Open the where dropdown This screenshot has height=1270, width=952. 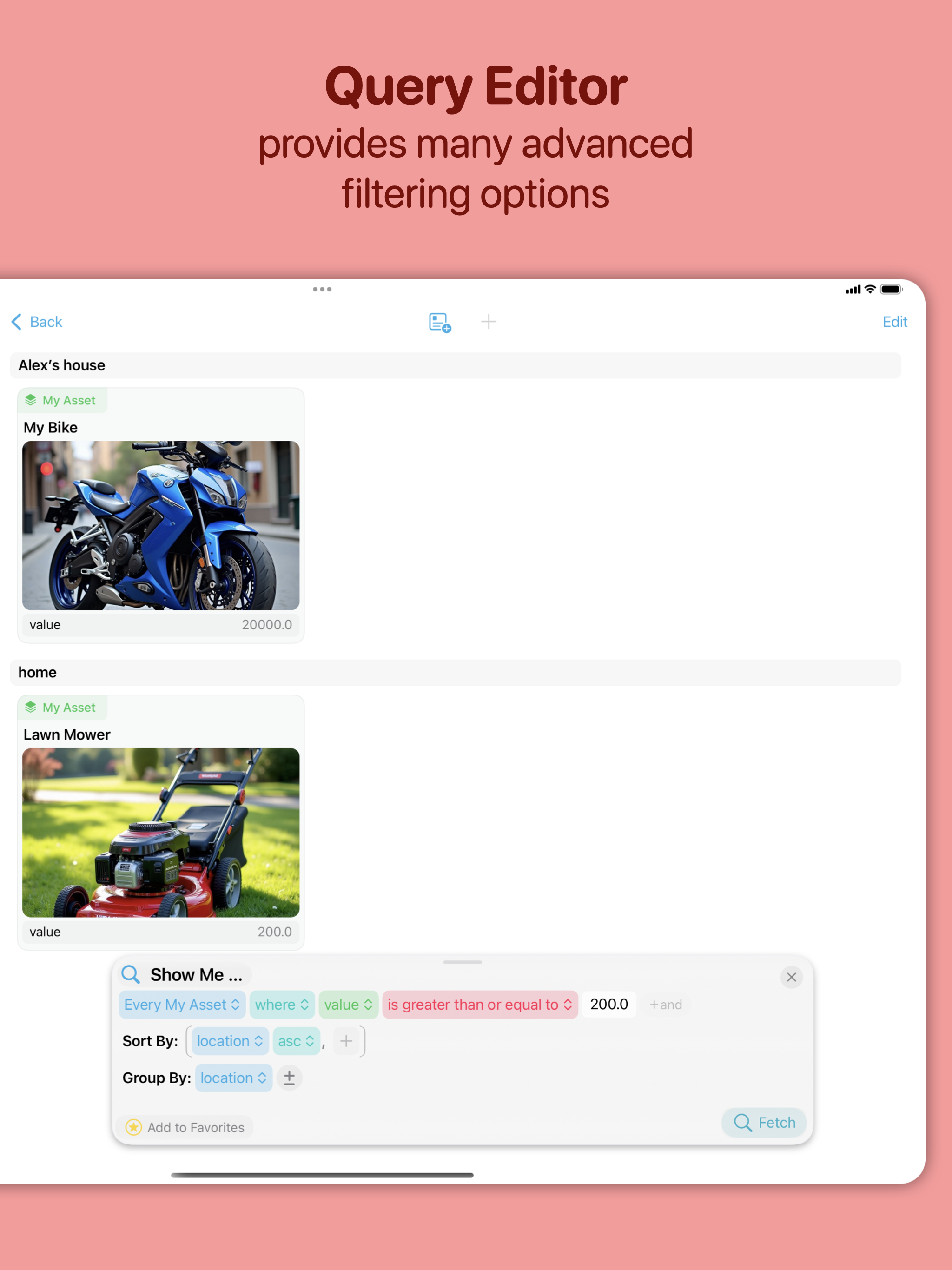click(x=282, y=1005)
